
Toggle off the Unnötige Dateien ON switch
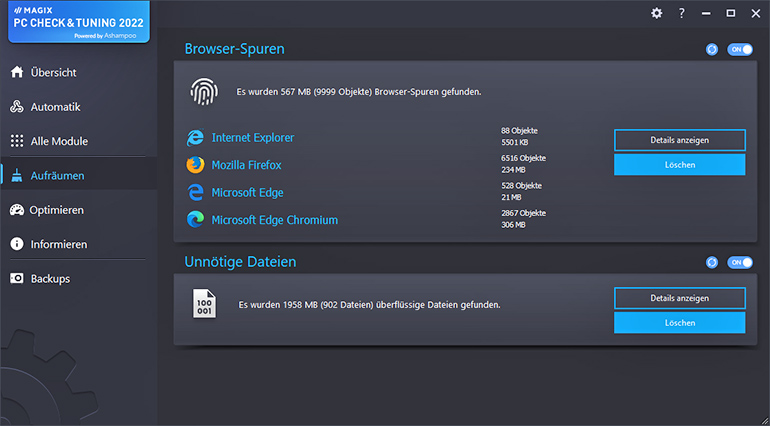740,263
